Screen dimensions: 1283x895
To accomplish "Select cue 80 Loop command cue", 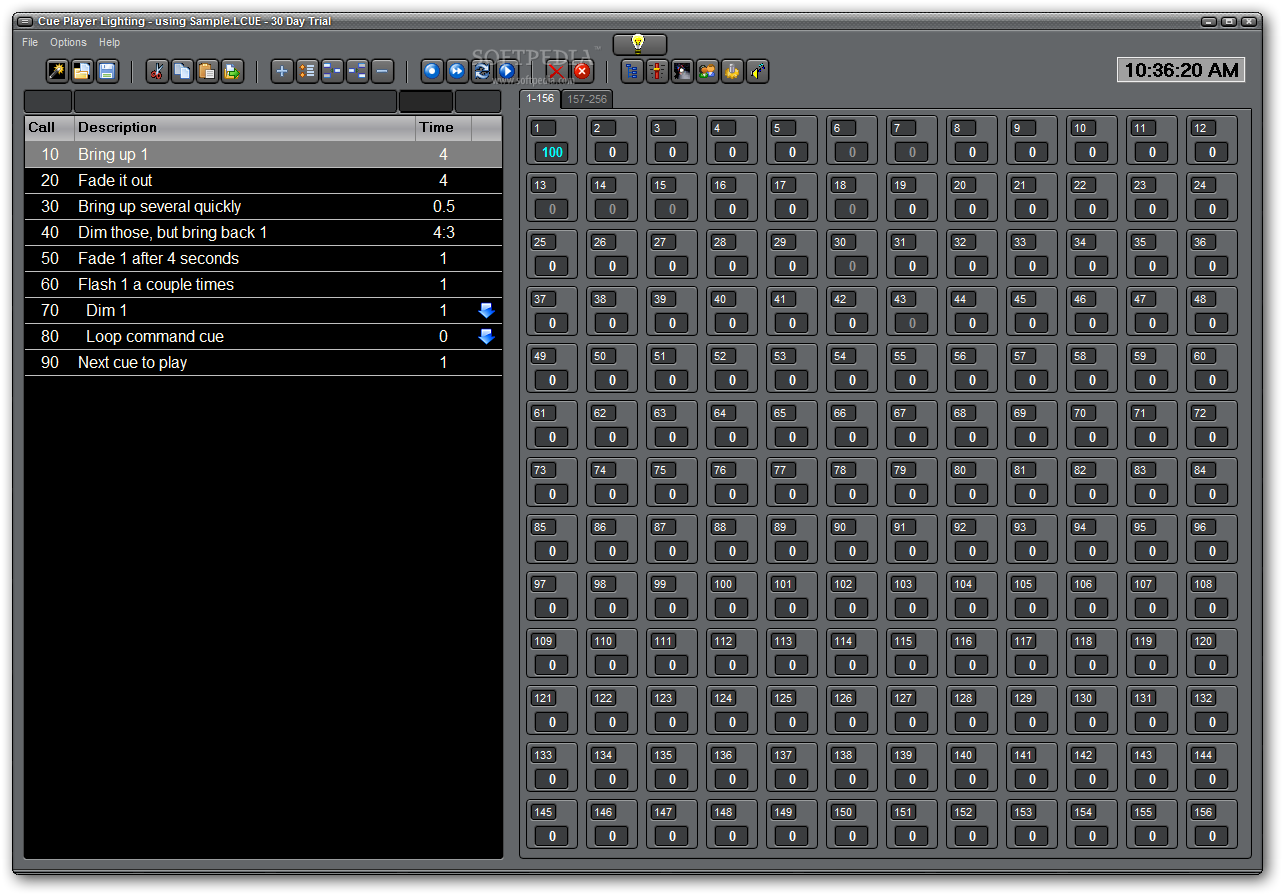I will point(263,336).
